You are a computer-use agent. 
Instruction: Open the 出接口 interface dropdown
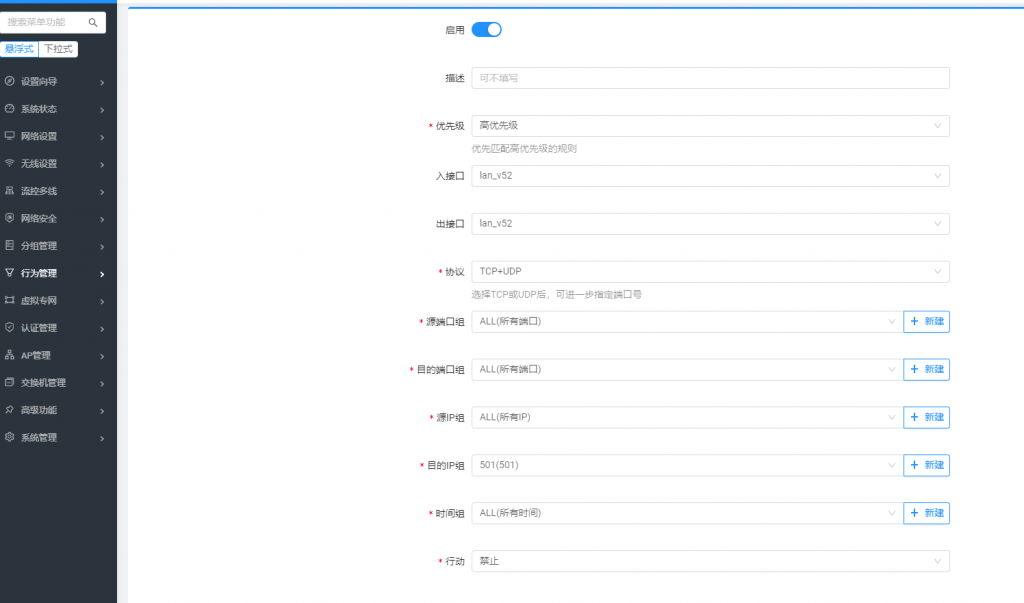pos(711,223)
